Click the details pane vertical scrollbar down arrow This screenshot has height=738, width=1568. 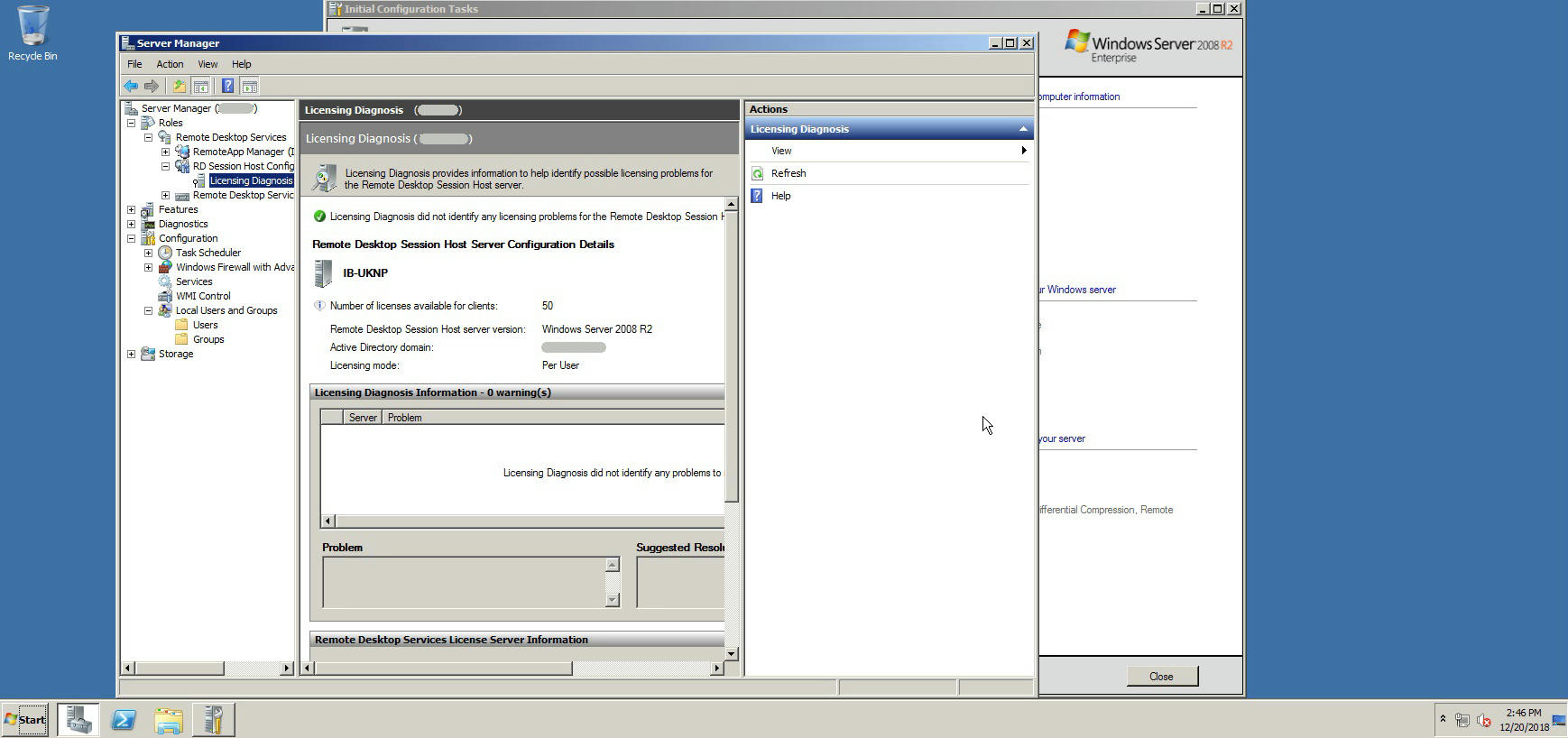[x=732, y=654]
